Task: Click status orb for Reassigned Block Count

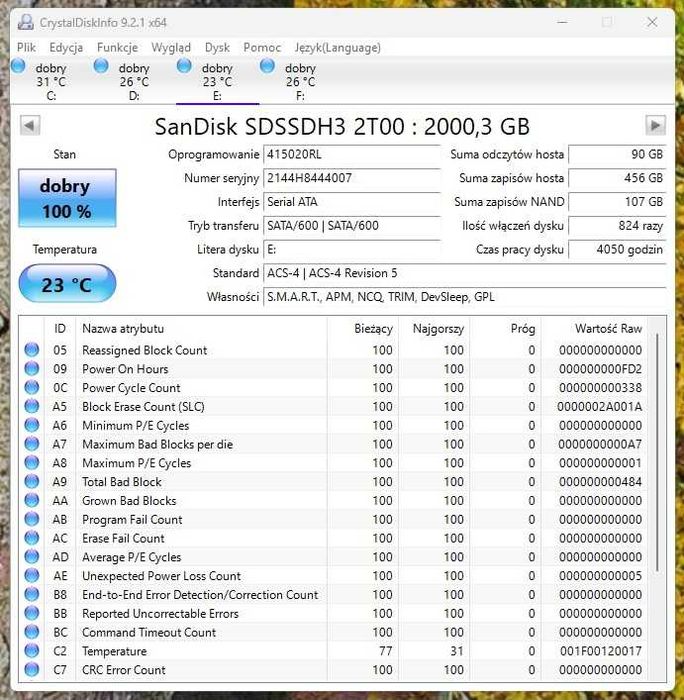Action: click(x=32, y=350)
